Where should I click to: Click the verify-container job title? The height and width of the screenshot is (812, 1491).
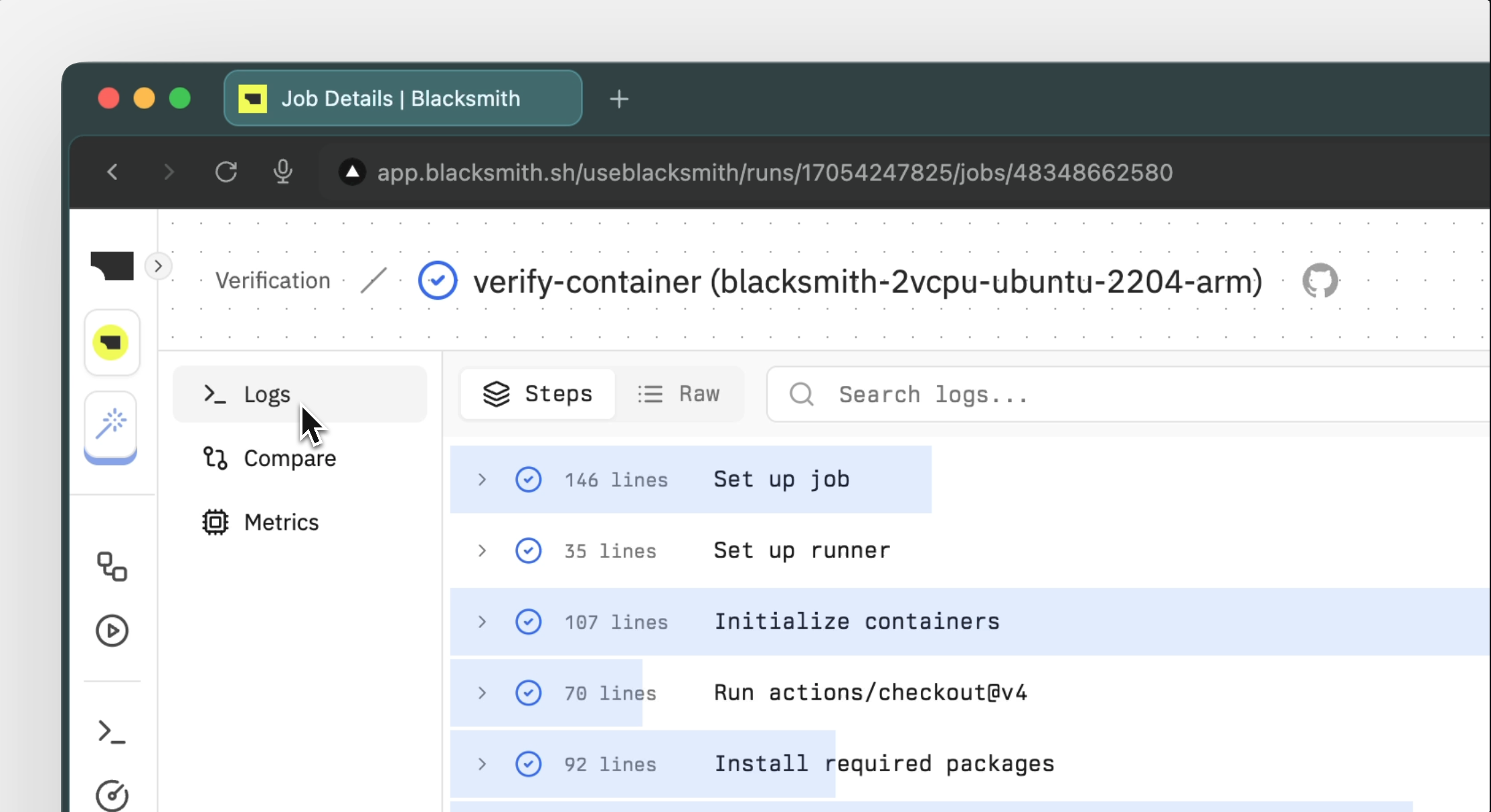click(868, 282)
